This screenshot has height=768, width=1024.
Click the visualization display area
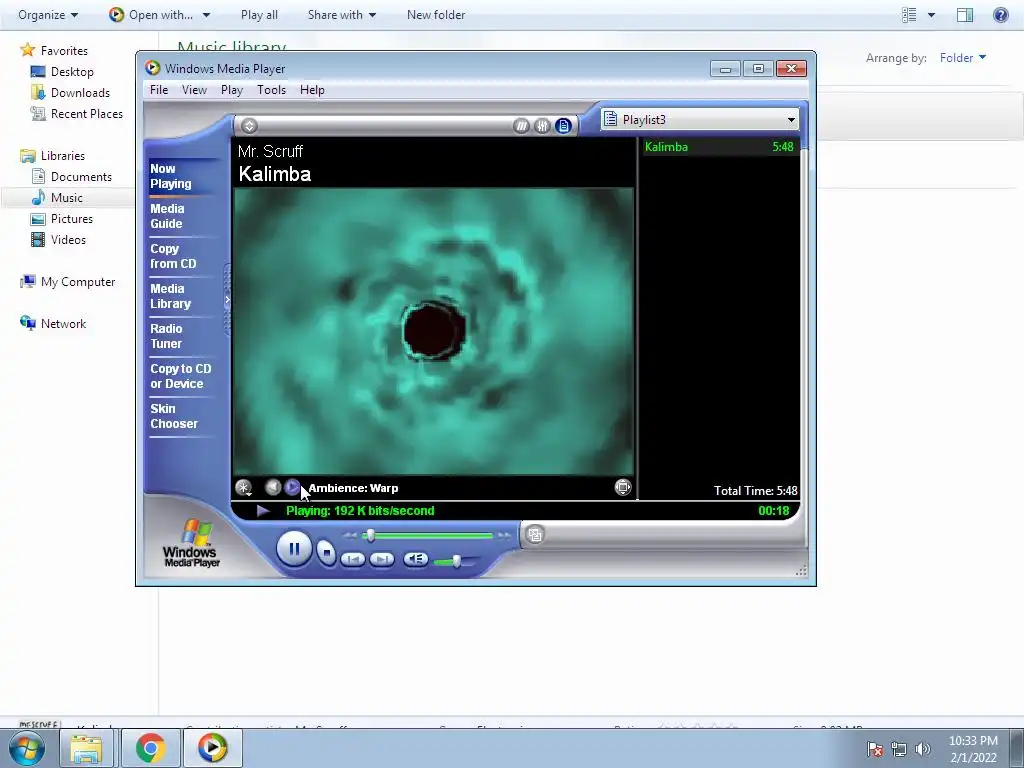click(433, 331)
